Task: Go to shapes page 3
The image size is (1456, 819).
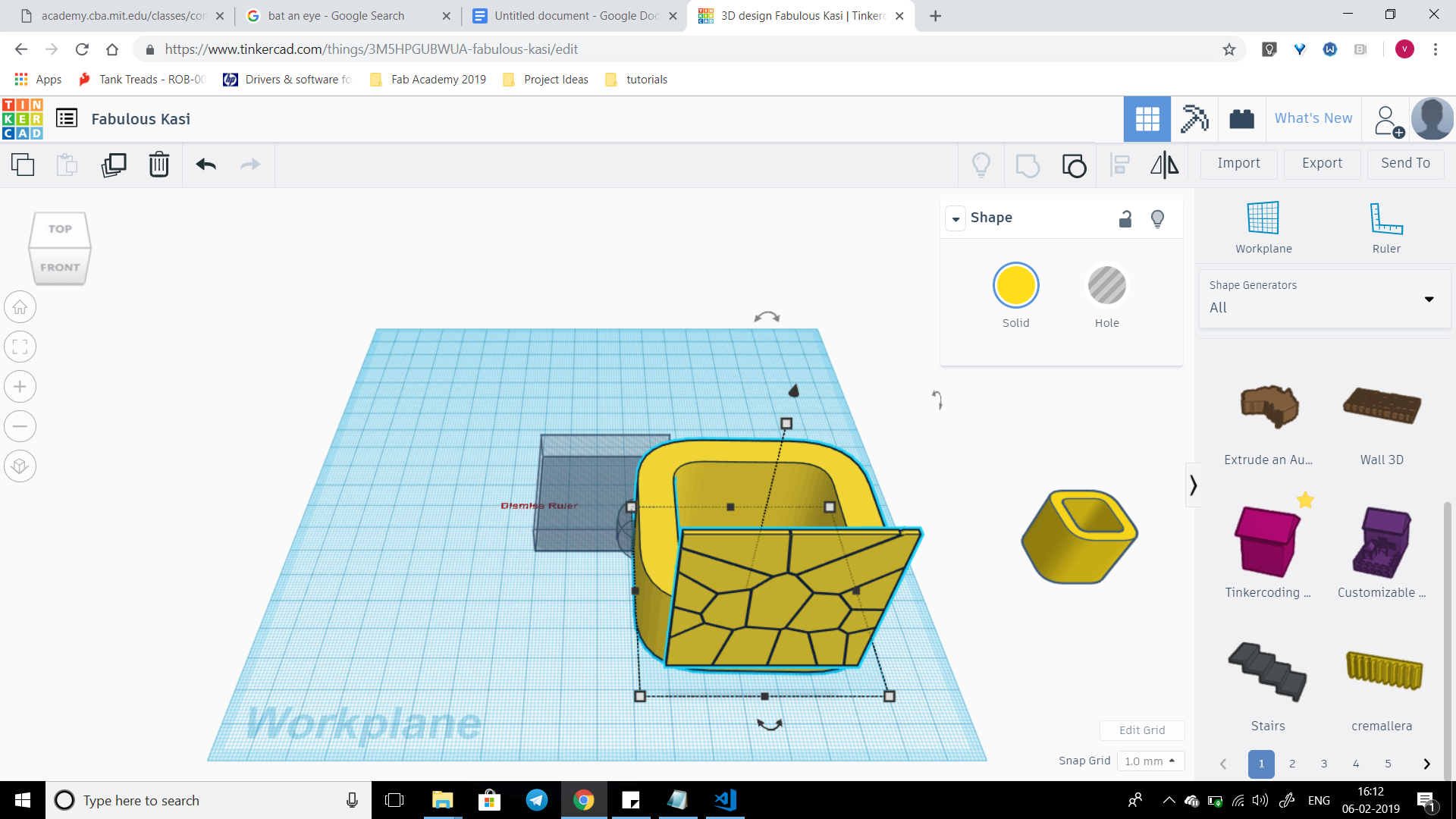Action: point(1324,764)
